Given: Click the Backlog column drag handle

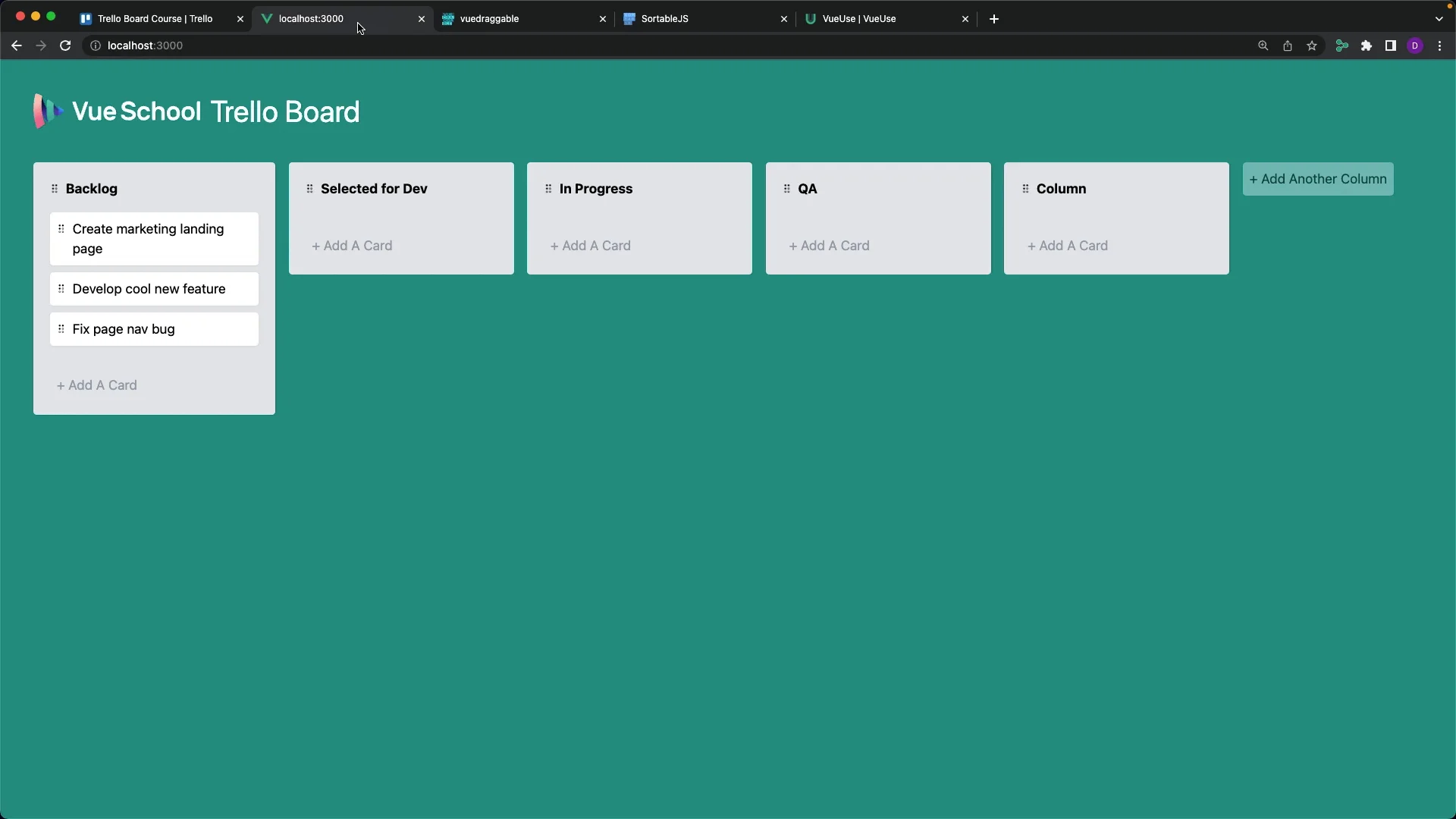Looking at the screenshot, I should click(55, 189).
